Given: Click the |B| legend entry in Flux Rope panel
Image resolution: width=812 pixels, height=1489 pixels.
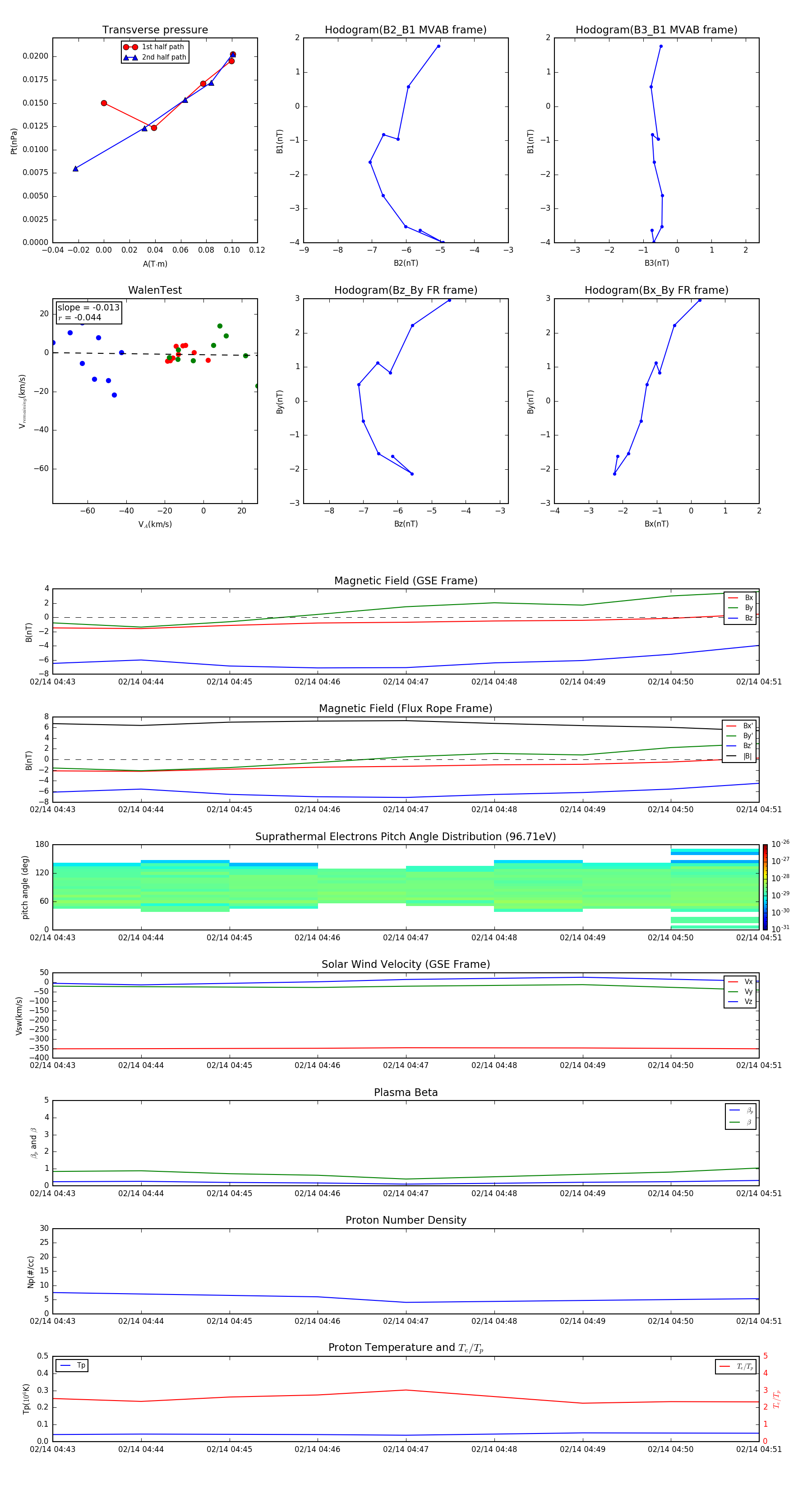Looking at the screenshot, I should click(739, 756).
